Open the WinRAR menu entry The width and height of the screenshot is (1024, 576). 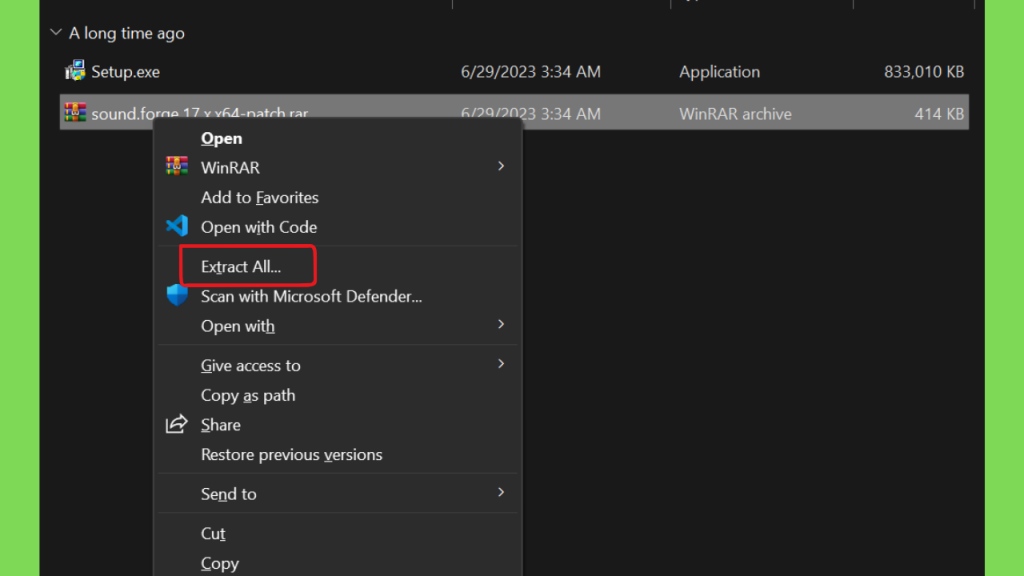230,168
